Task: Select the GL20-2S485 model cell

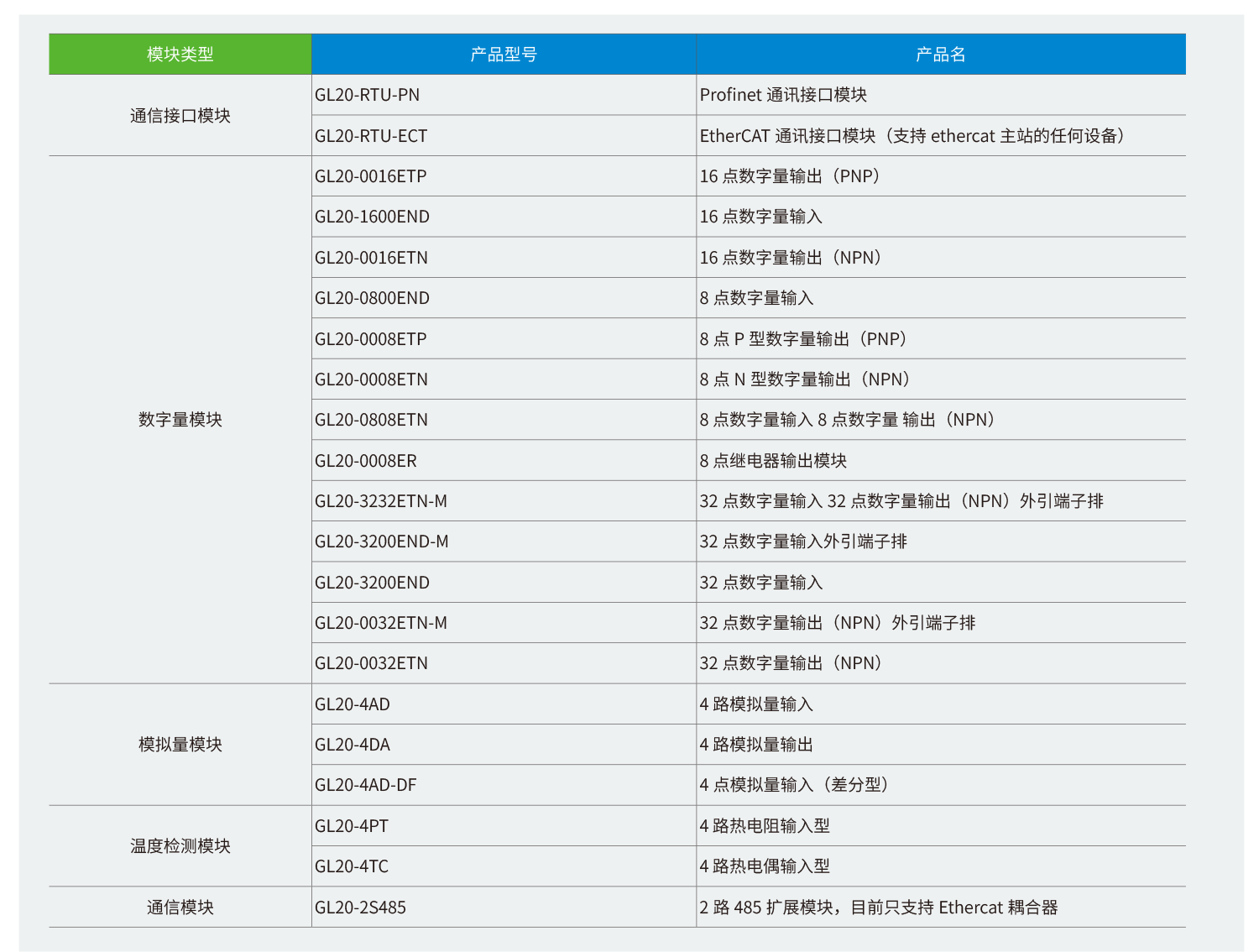Action: click(x=360, y=908)
